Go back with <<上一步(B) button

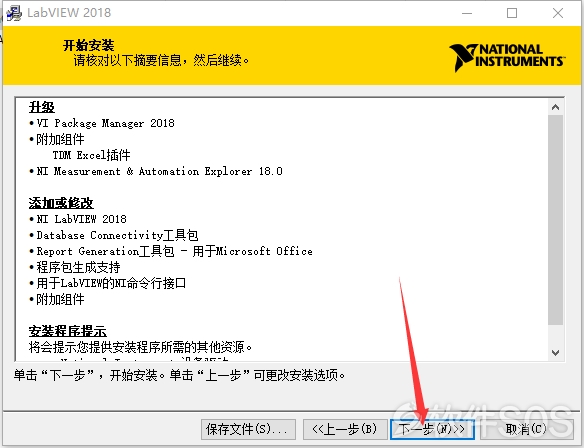pyautogui.click(x=345, y=429)
